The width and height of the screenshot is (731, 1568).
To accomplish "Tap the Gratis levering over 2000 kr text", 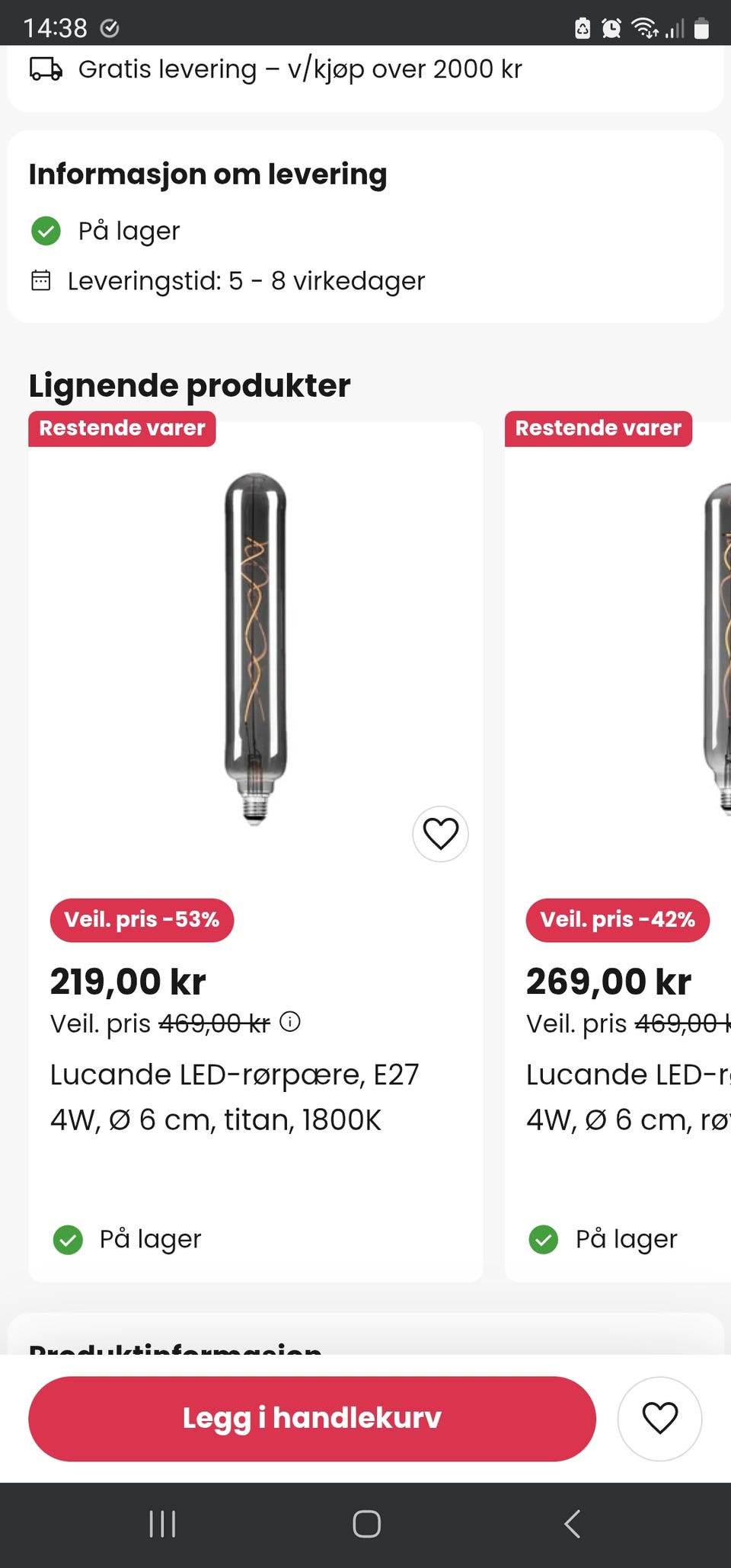I will click(300, 69).
